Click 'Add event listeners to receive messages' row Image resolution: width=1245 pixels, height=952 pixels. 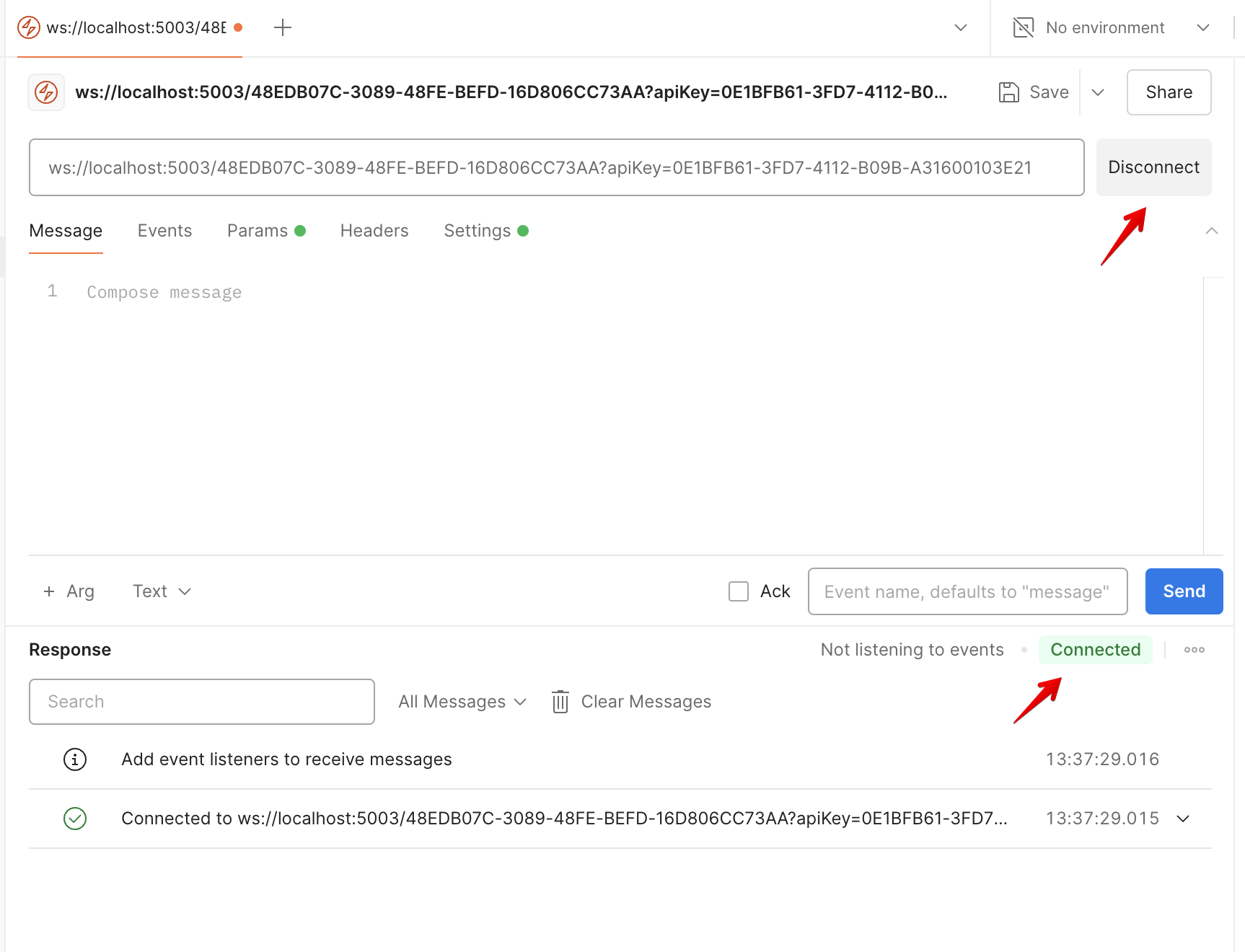pyautogui.click(x=620, y=759)
